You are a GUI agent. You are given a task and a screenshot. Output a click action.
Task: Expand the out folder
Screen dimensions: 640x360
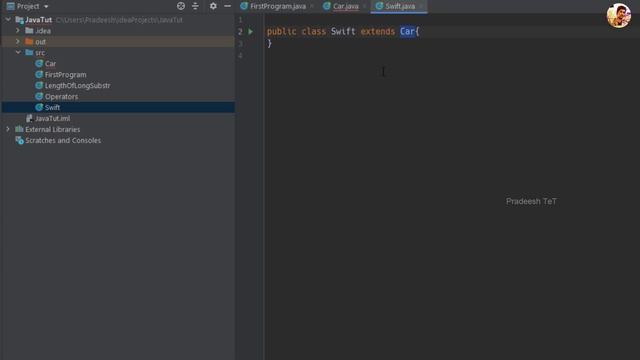click(18, 42)
